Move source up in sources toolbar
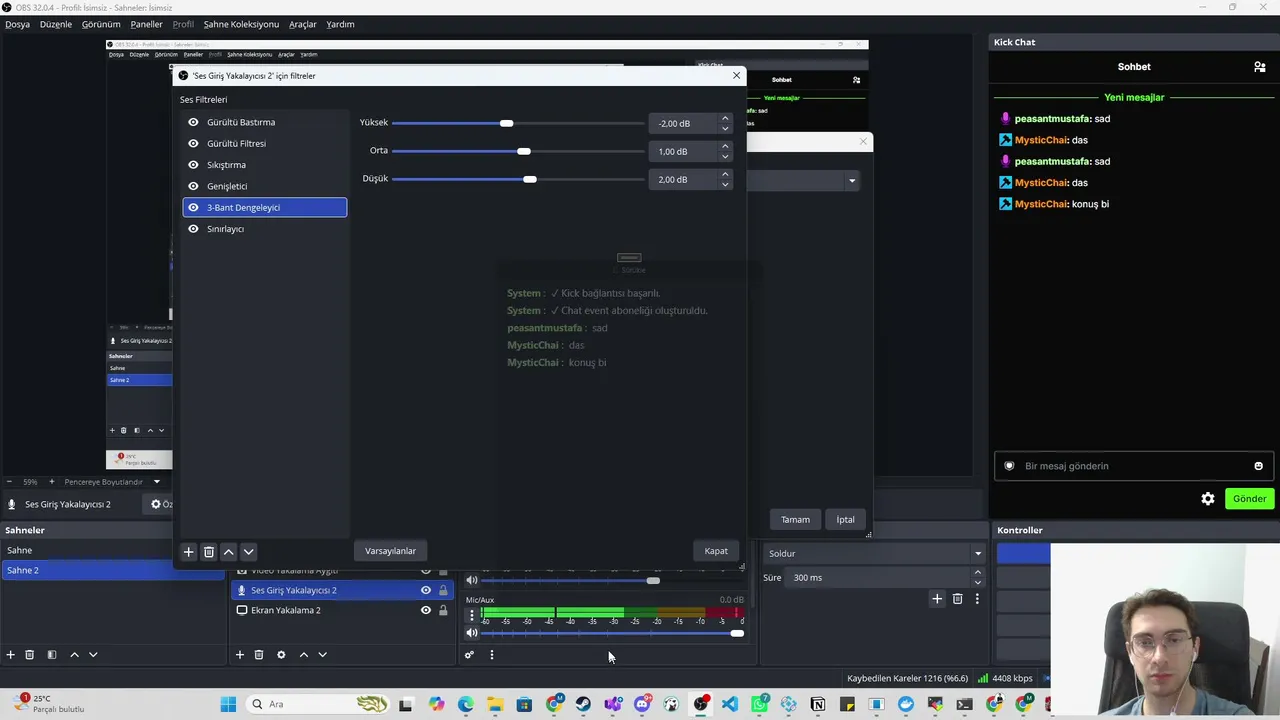Screen dimensions: 1280x720 tap(304, 655)
